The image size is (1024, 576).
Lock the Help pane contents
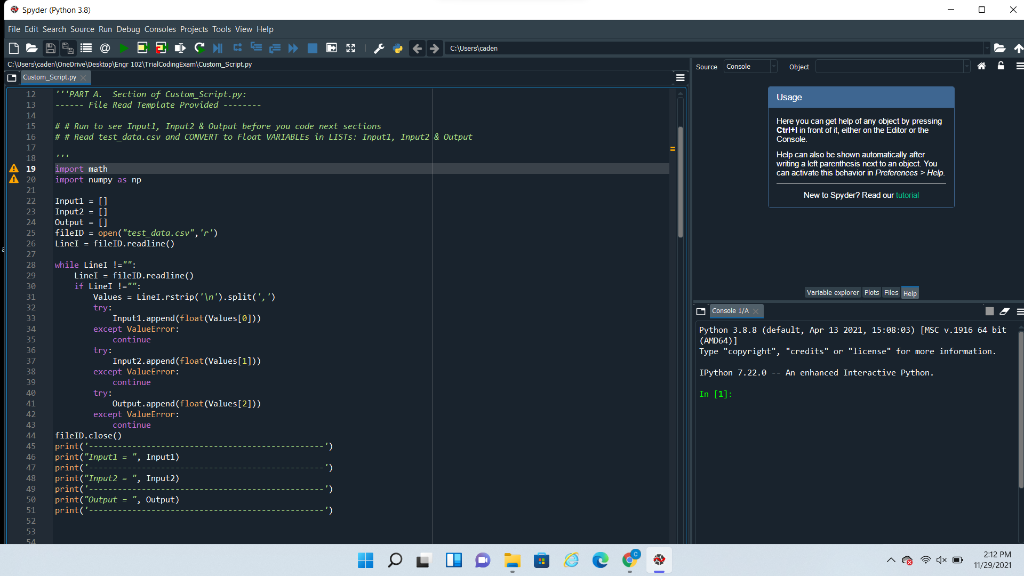pyautogui.click(x=1000, y=65)
